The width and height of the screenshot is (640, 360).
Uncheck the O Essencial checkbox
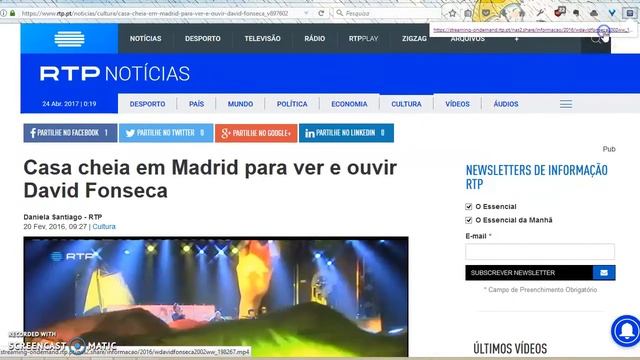point(469,207)
